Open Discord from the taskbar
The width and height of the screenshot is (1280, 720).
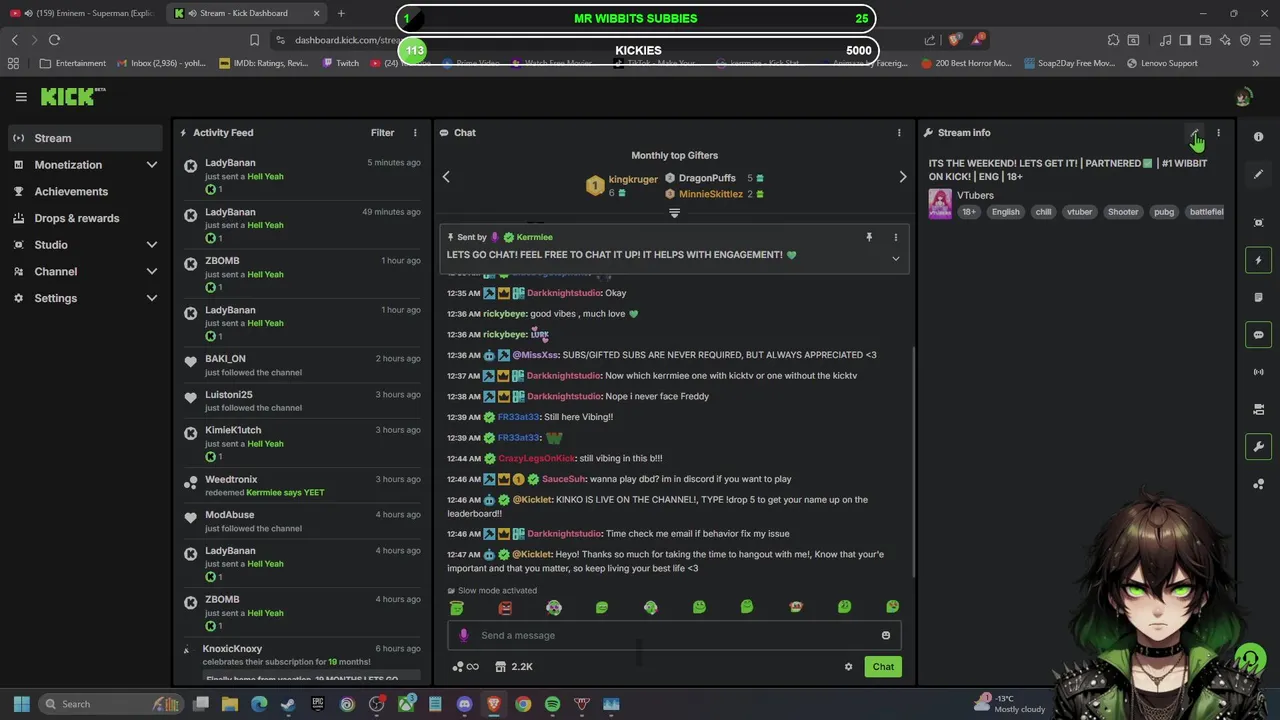pyautogui.click(x=464, y=704)
